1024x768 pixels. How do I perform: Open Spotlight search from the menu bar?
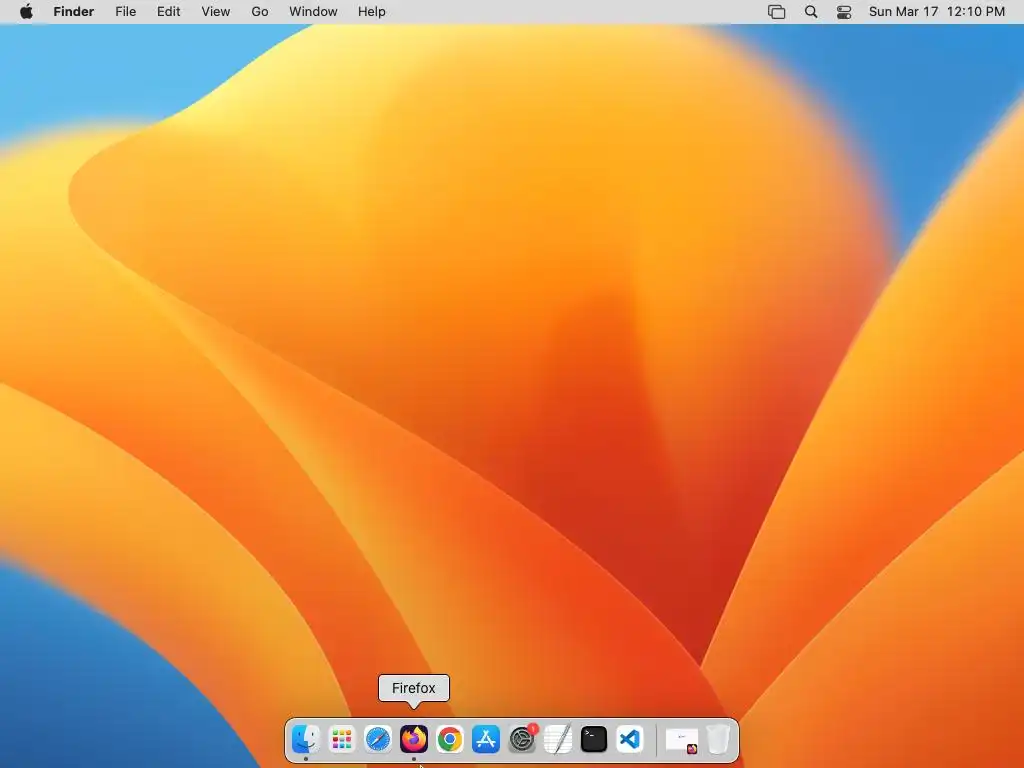(811, 12)
